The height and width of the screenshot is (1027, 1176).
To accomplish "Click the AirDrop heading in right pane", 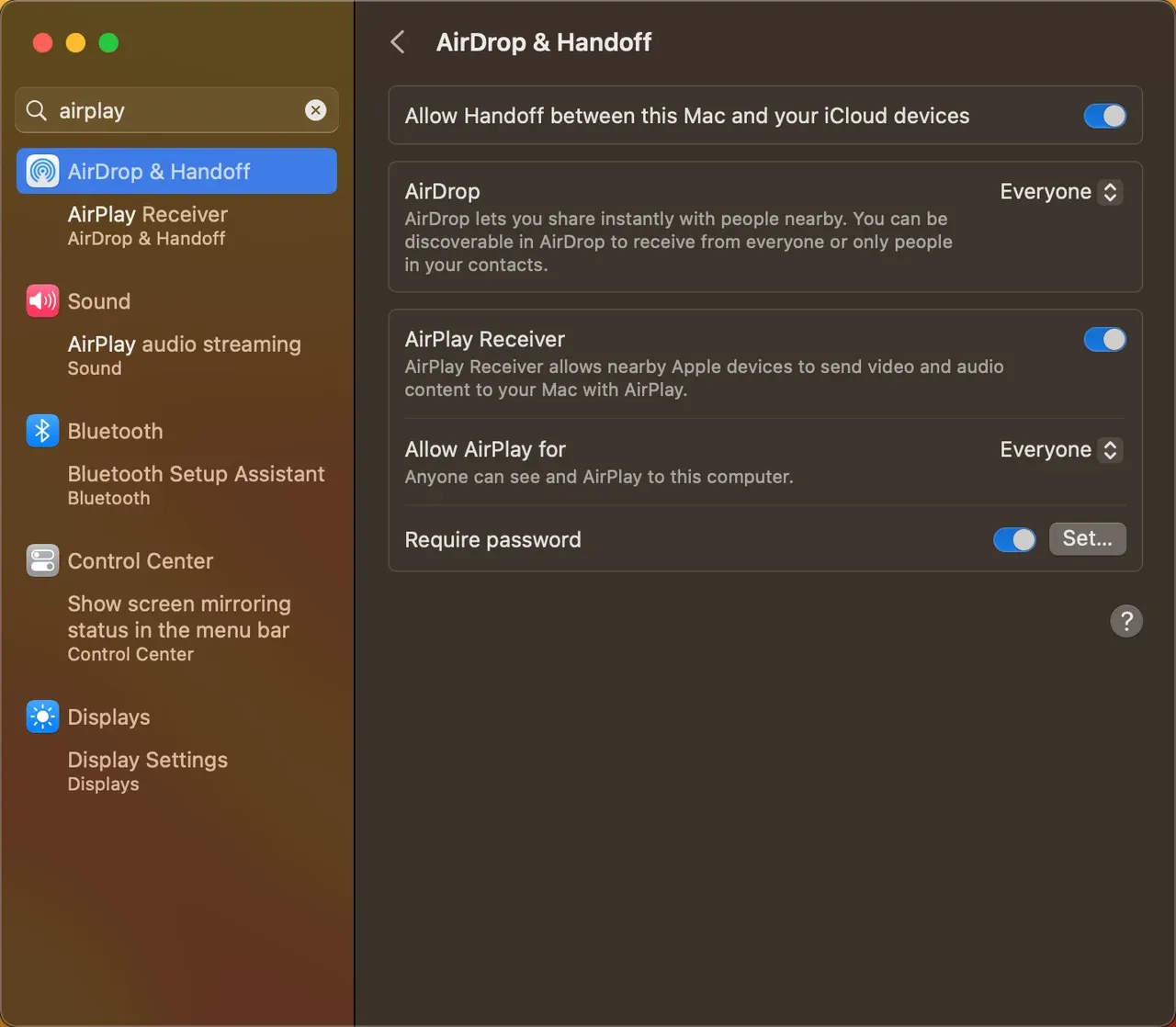I will 443,191.
